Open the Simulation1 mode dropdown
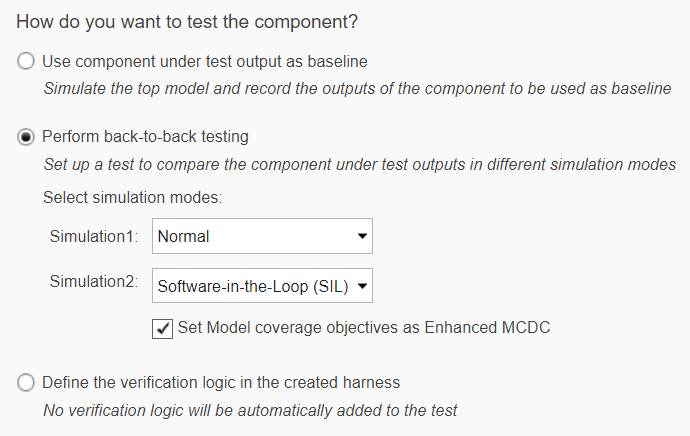Image resolution: width=690 pixels, height=436 pixels. click(262, 237)
